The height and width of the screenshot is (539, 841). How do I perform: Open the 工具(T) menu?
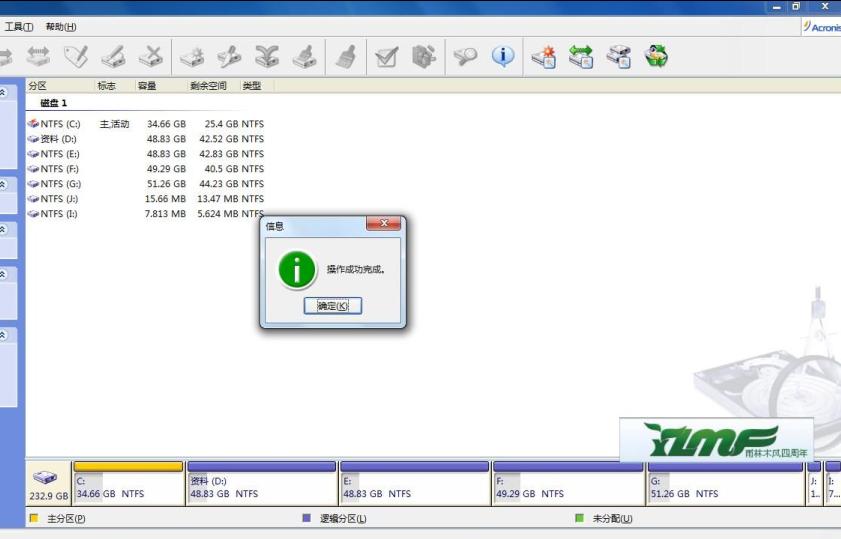coord(19,27)
